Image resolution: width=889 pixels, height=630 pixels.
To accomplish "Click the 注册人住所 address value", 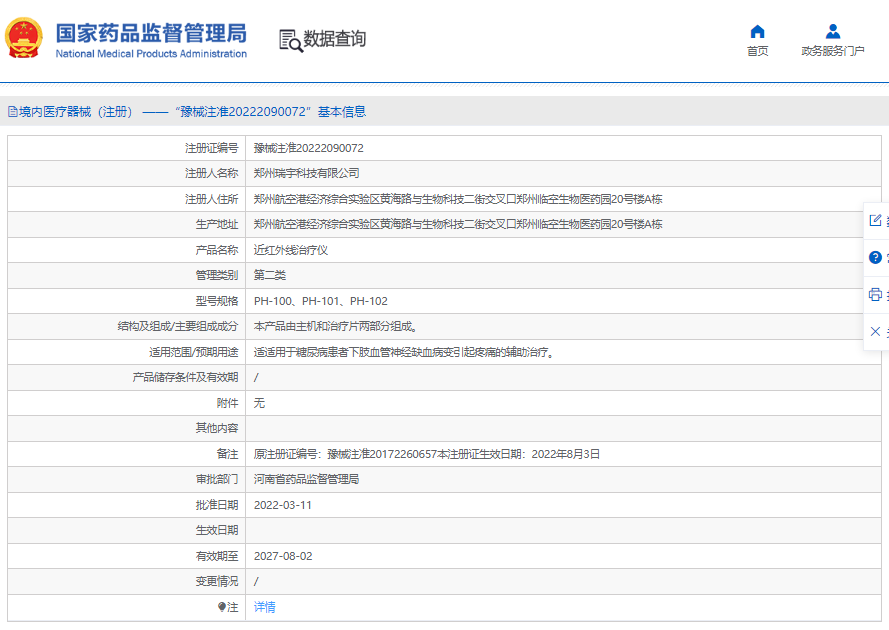I will (458, 199).
